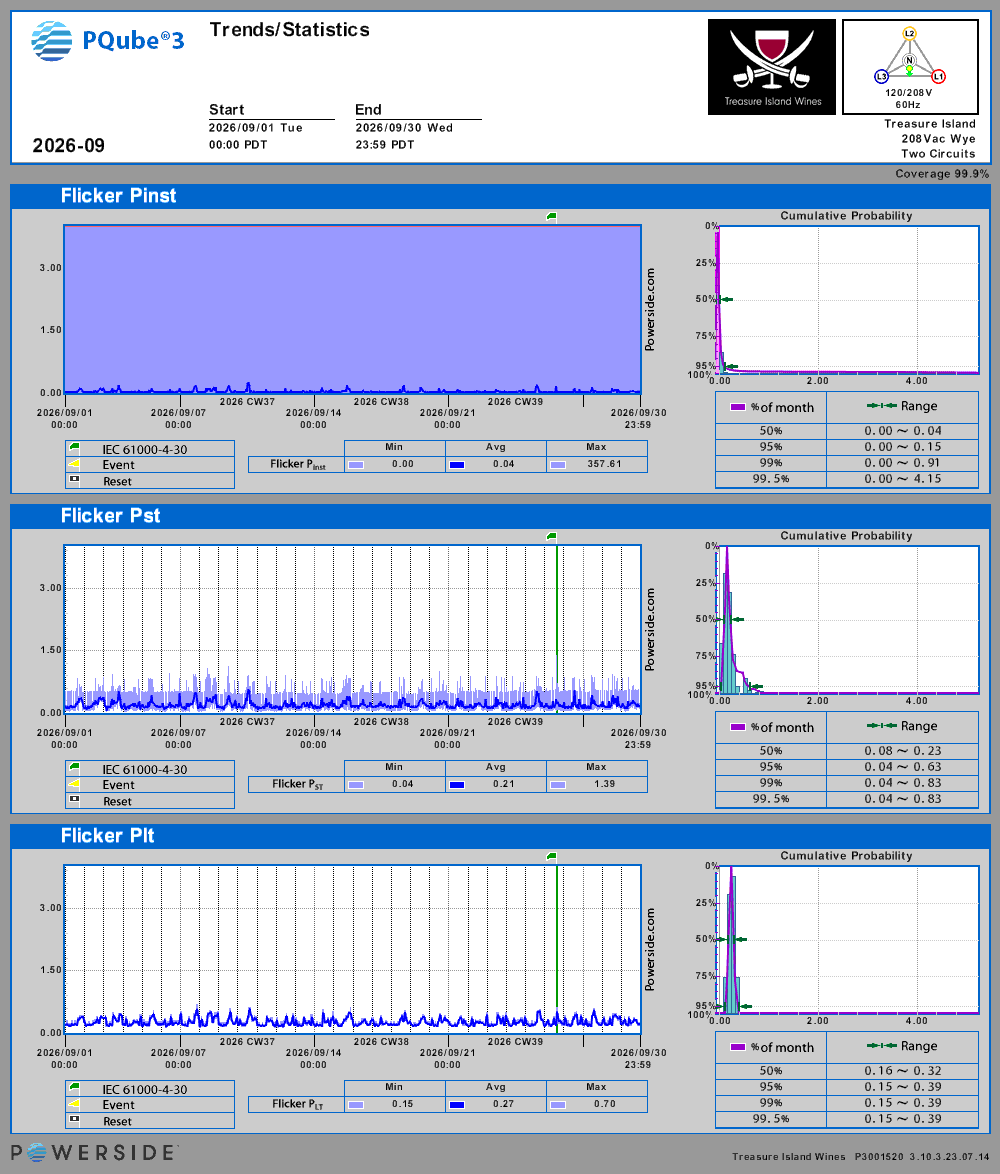The width and height of the screenshot is (1000, 1174).
Task: Click the Reset legend icon in Flicker Plt
Action: pyautogui.click(x=74, y=1120)
